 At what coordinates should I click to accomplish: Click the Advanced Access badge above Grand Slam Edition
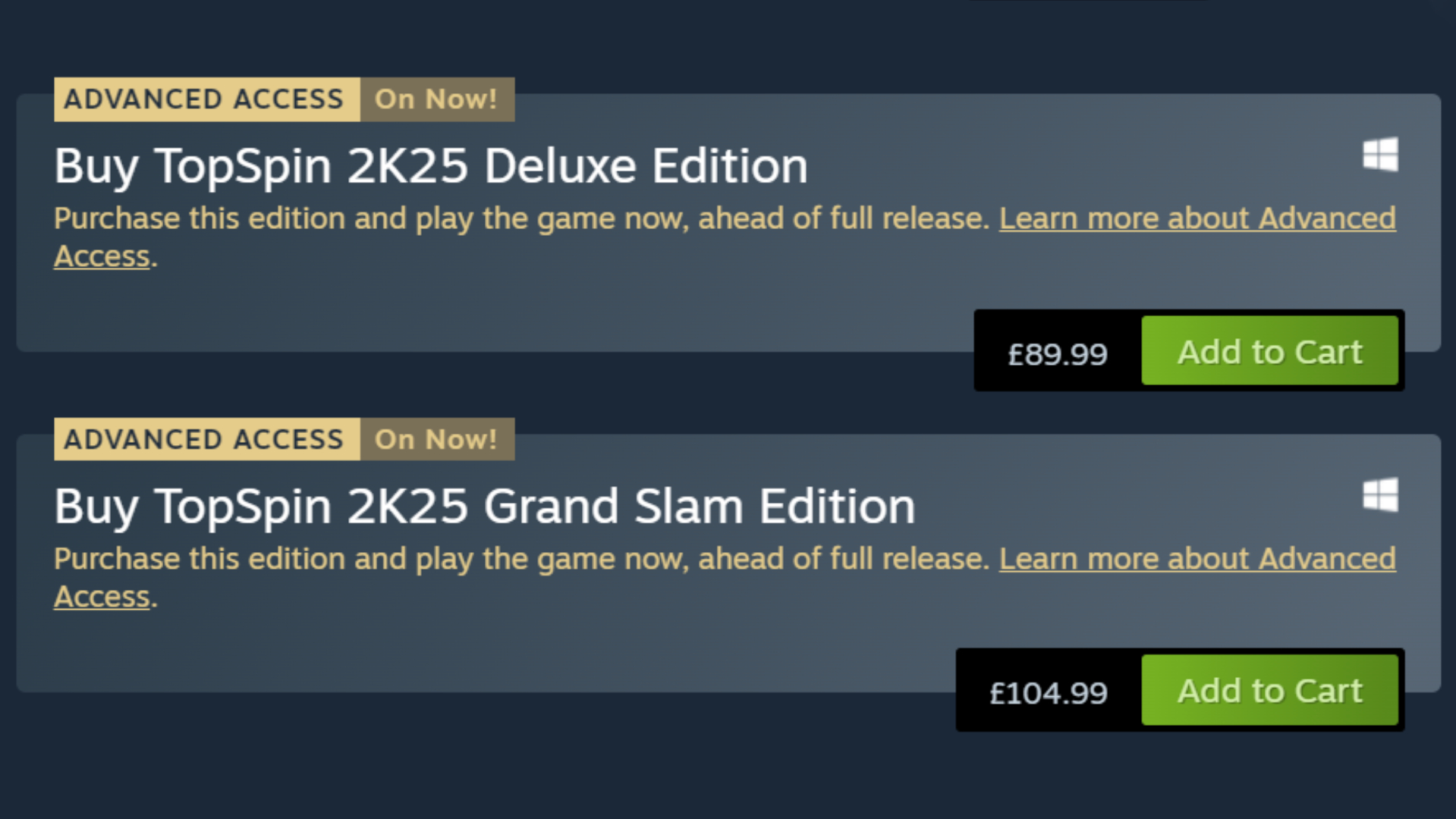[x=204, y=440]
